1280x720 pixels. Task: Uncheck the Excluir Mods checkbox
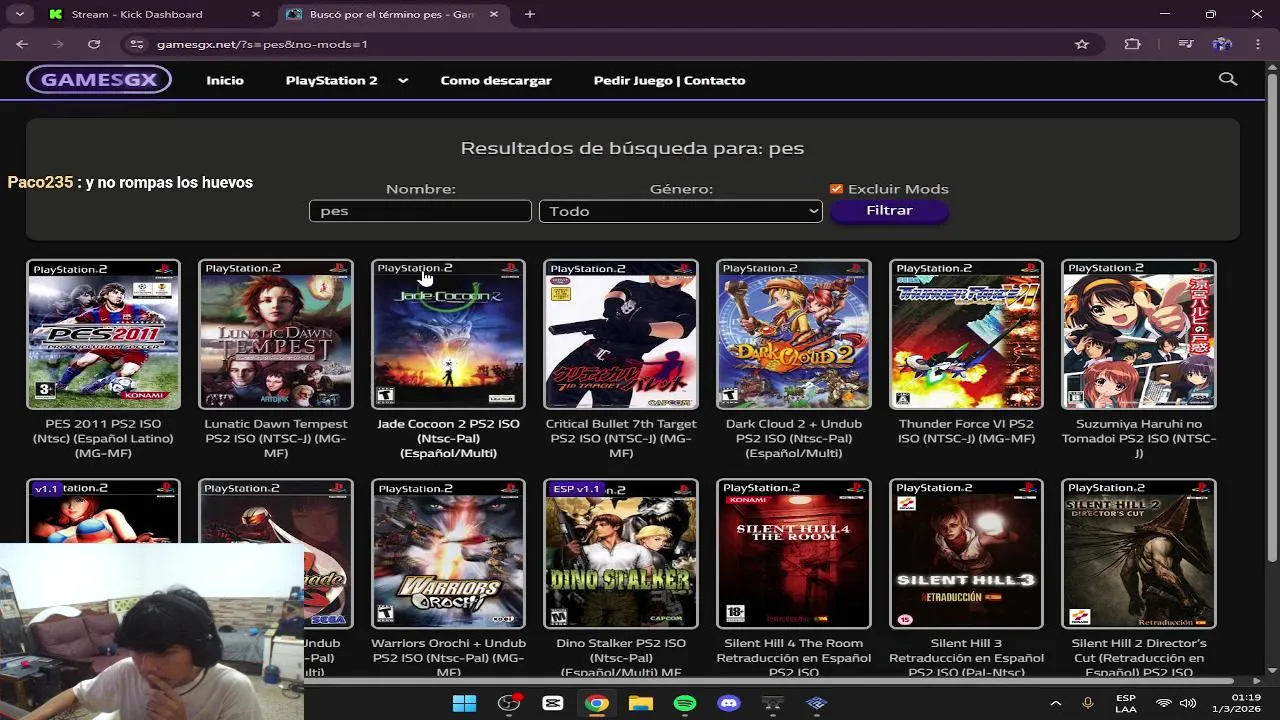(837, 189)
